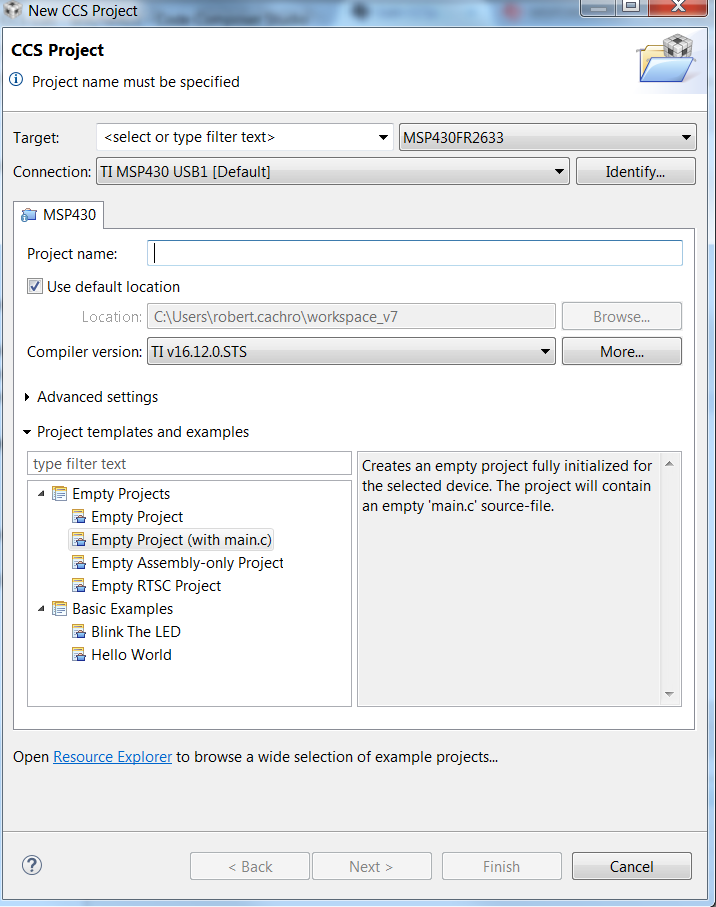The image size is (716, 907).
Task: Click the Project name text field
Action: click(415, 253)
